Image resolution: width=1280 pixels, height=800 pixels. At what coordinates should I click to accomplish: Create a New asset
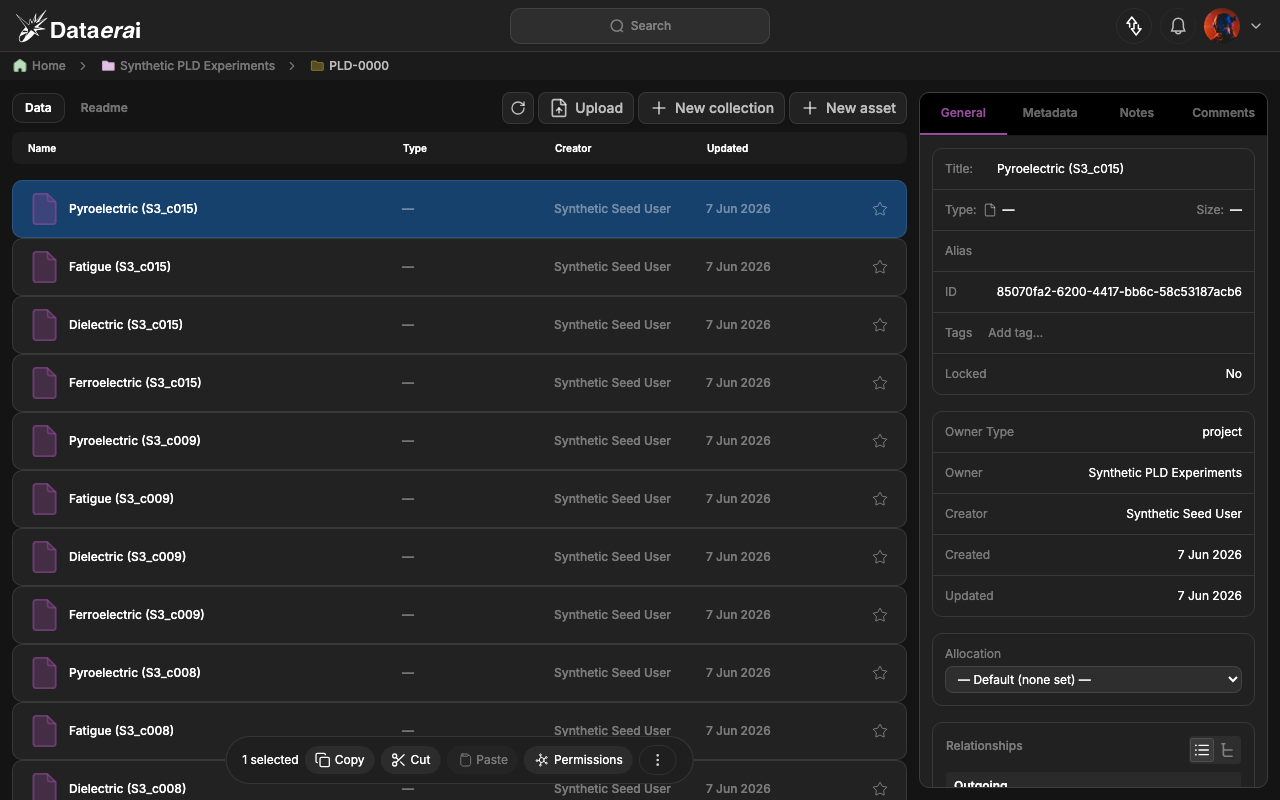[x=848, y=108]
